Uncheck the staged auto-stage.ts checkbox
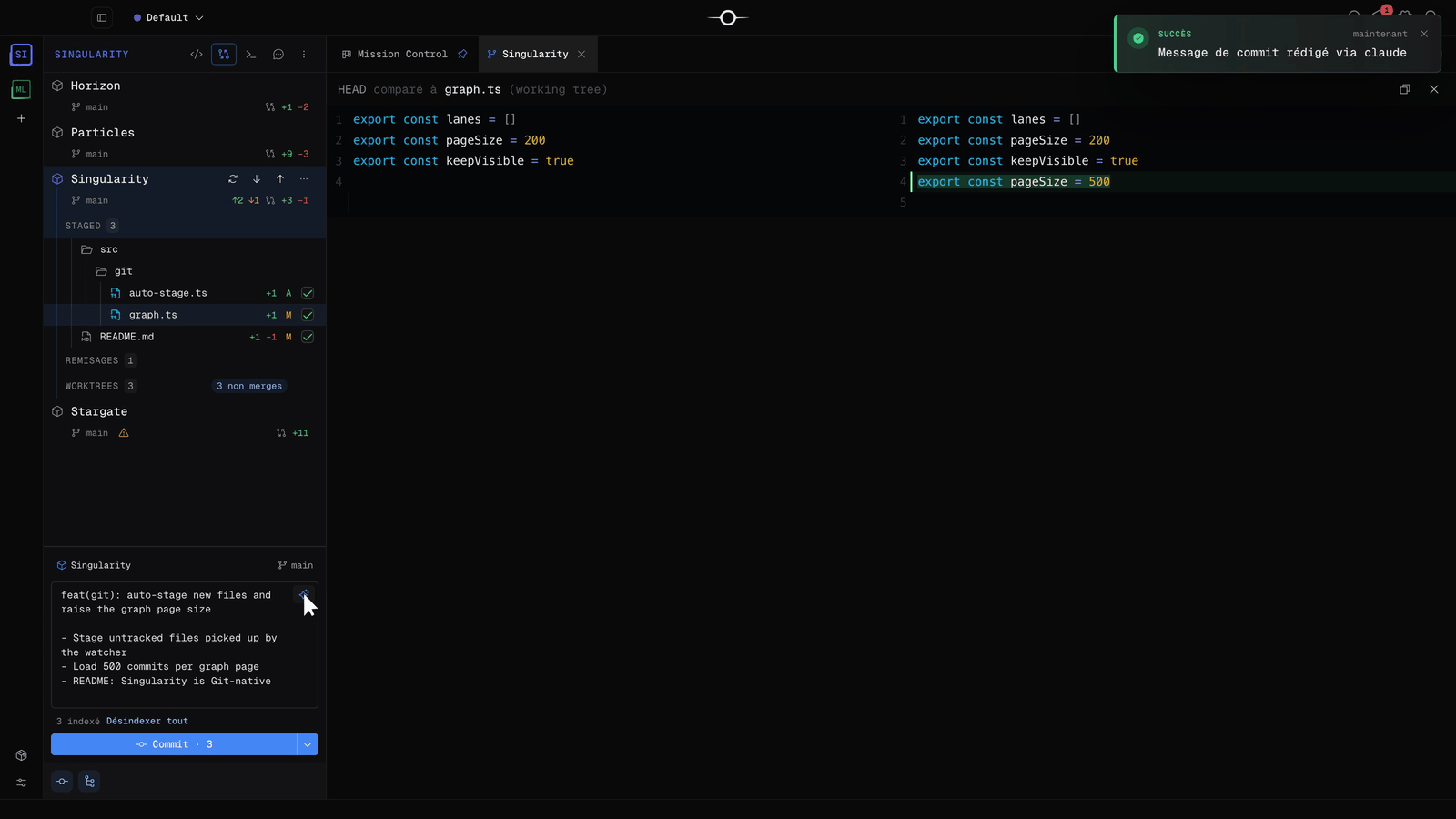Viewport: 1456px width, 819px height. click(x=308, y=293)
